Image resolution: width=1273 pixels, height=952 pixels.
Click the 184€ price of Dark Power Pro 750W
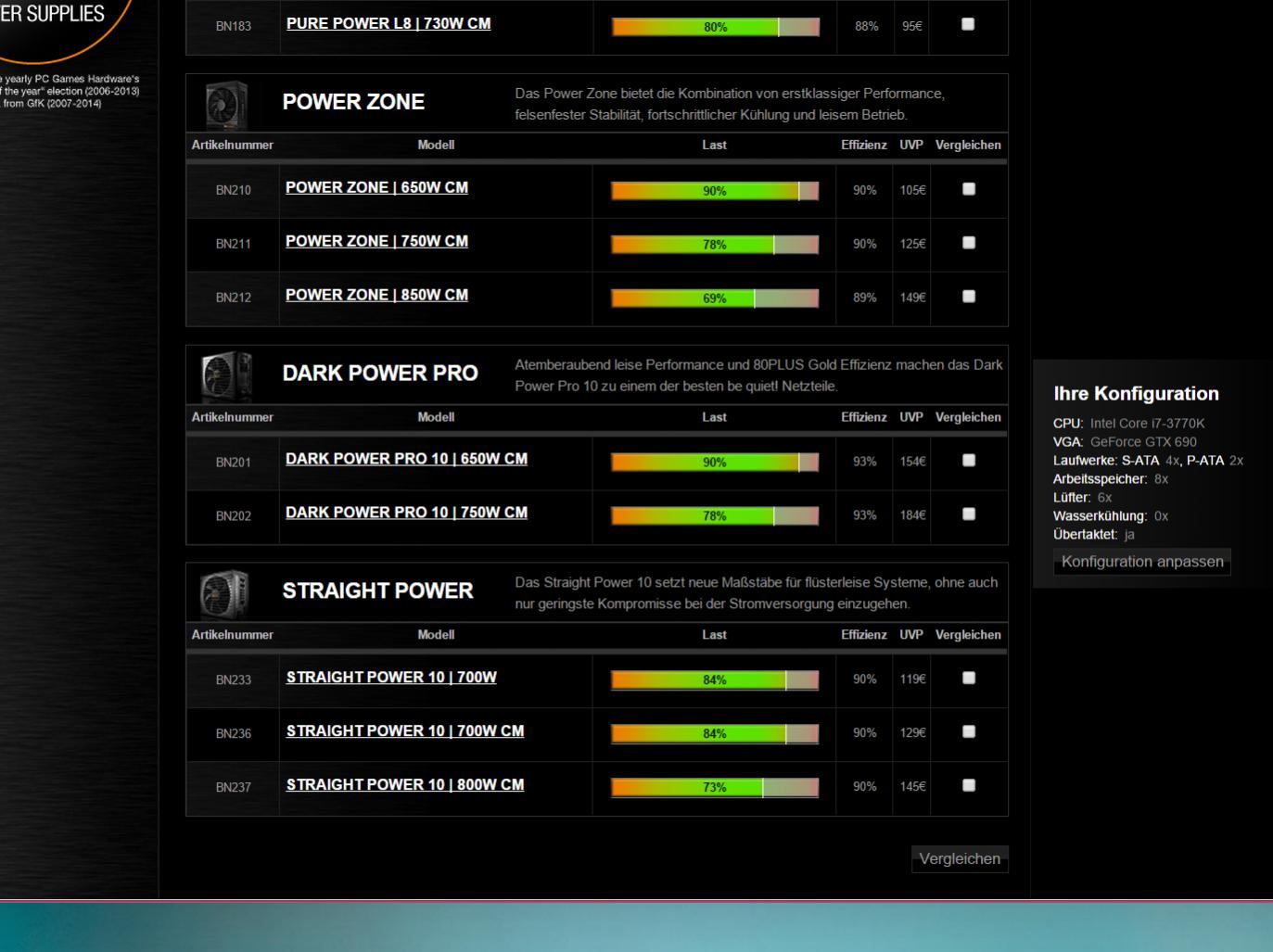[912, 515]
